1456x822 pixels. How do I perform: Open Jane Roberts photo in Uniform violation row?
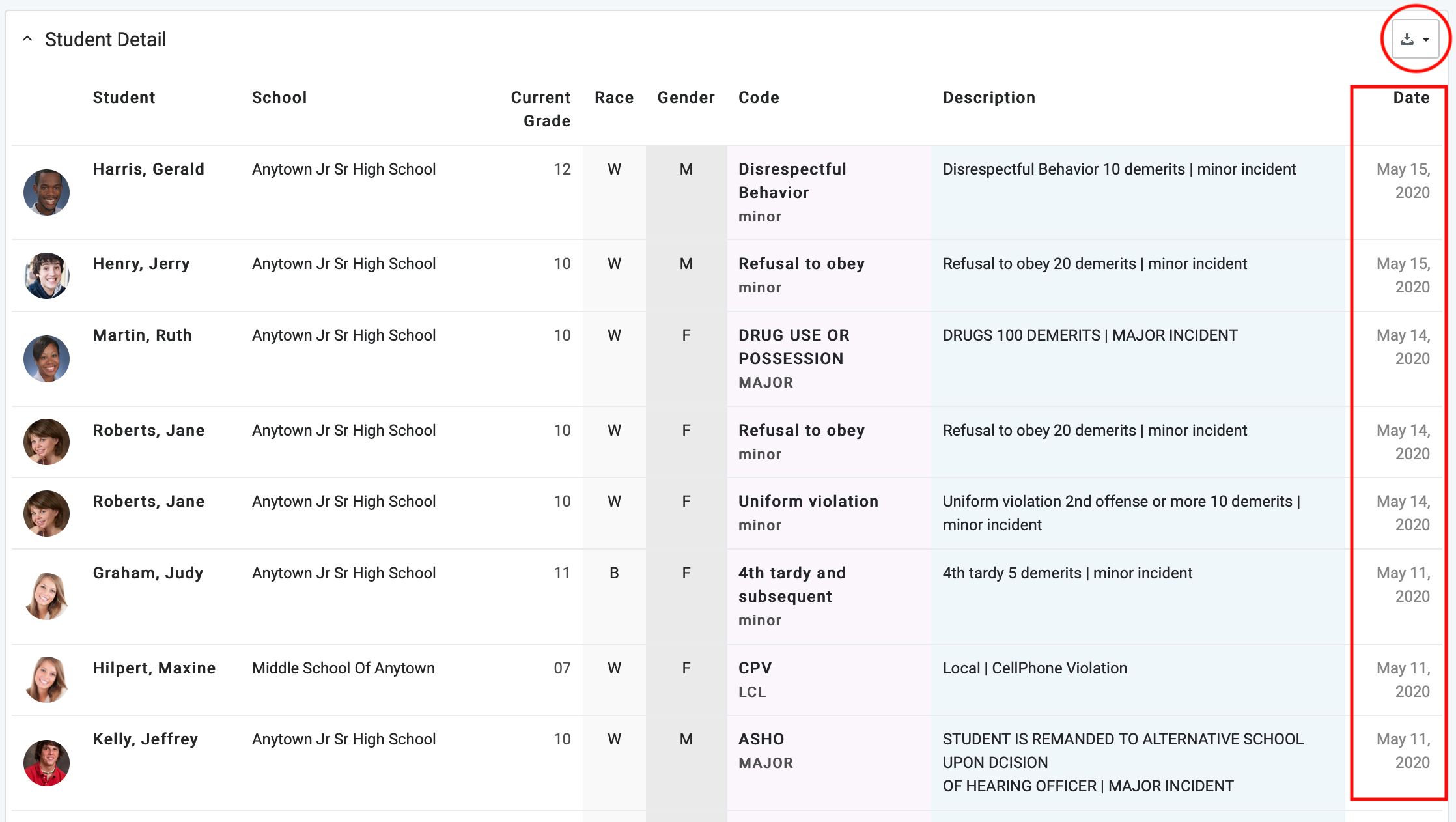click(46, 513)
